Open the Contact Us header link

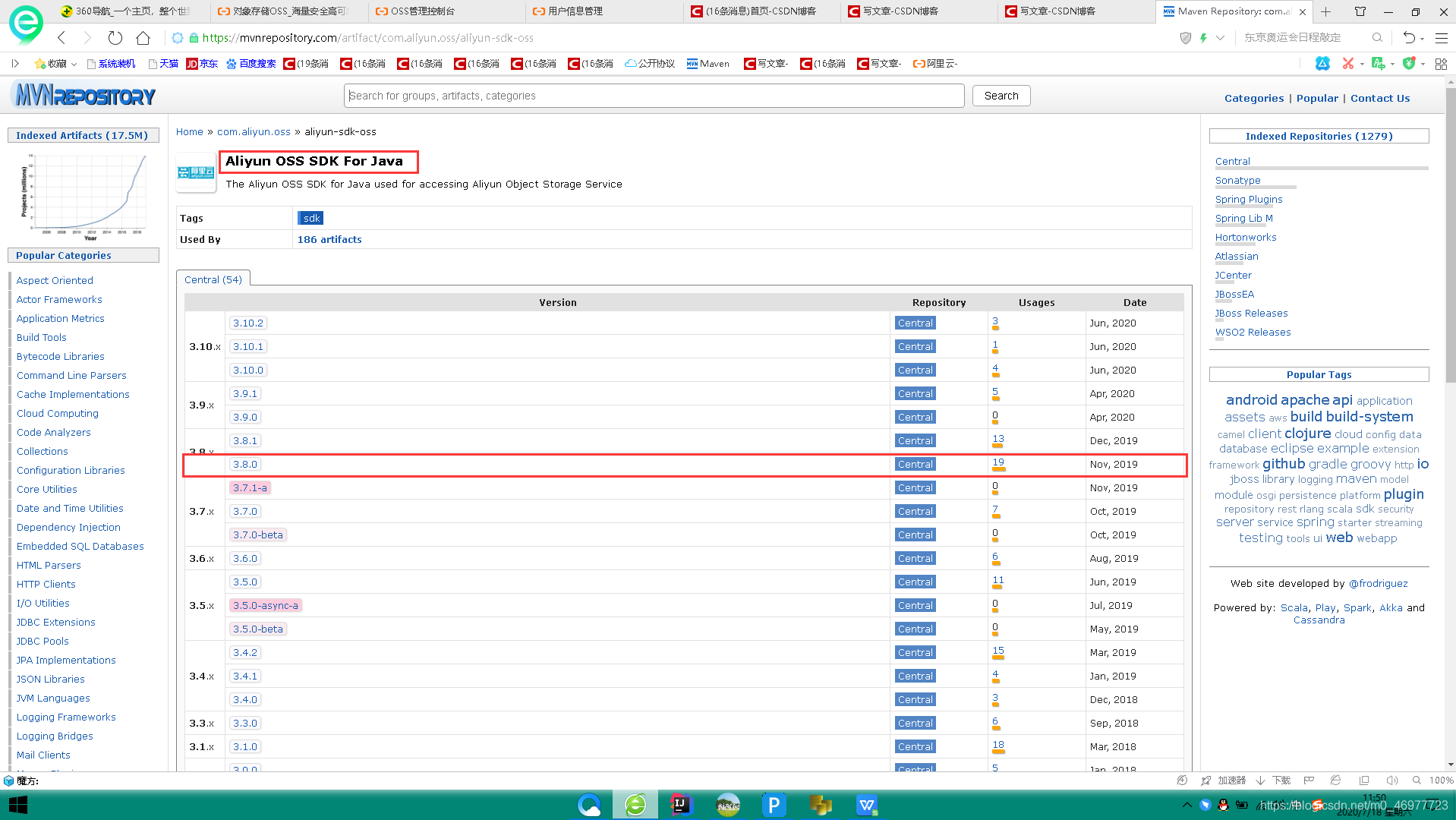click(1380, 98)
